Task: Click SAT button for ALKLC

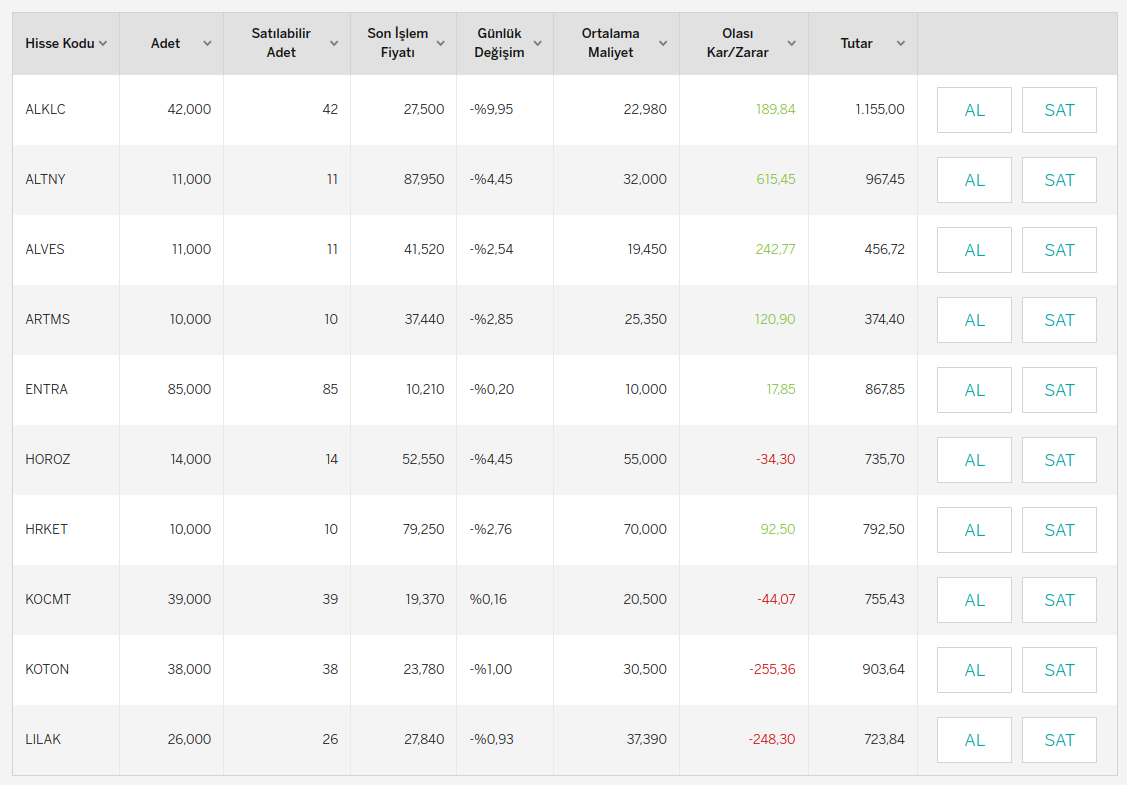Action: pos(1059,110)
